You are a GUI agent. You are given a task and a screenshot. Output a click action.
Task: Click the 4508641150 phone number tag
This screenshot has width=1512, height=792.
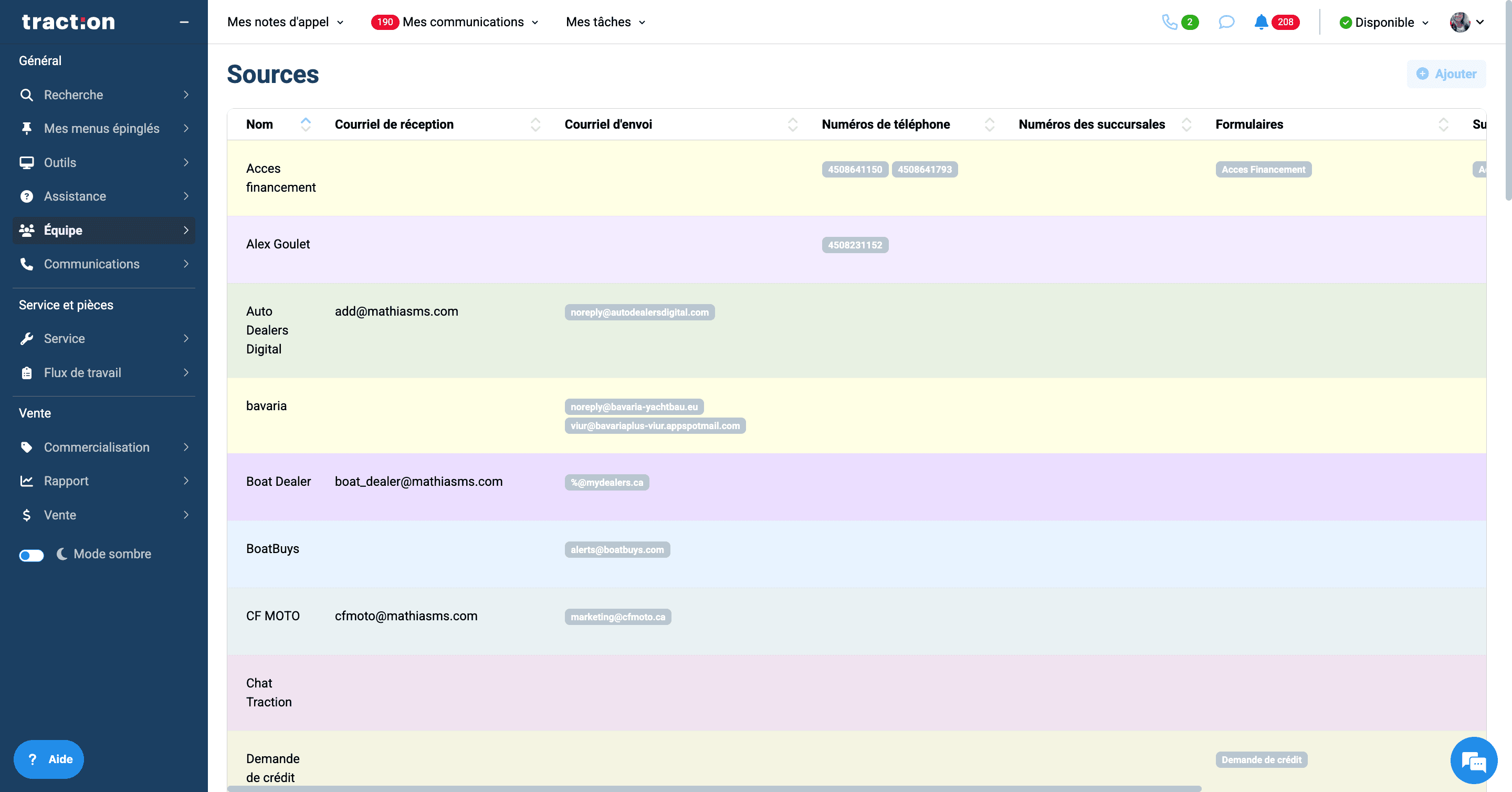coord(855,169)
